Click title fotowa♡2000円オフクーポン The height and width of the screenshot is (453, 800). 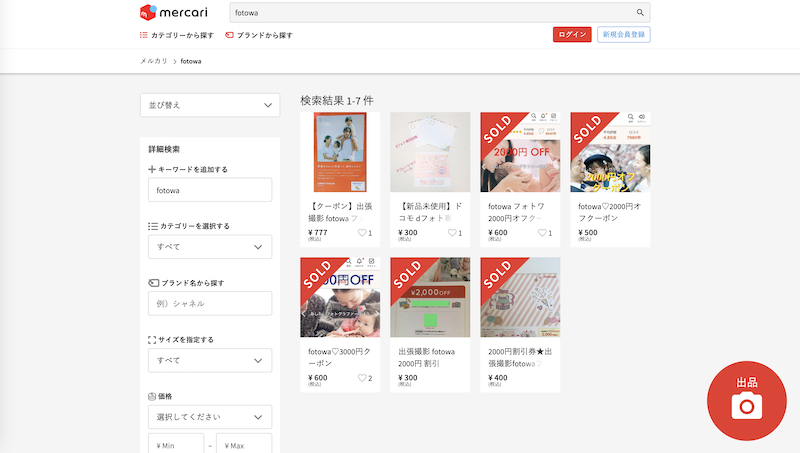pyautogui.click(x=610, y=212)
